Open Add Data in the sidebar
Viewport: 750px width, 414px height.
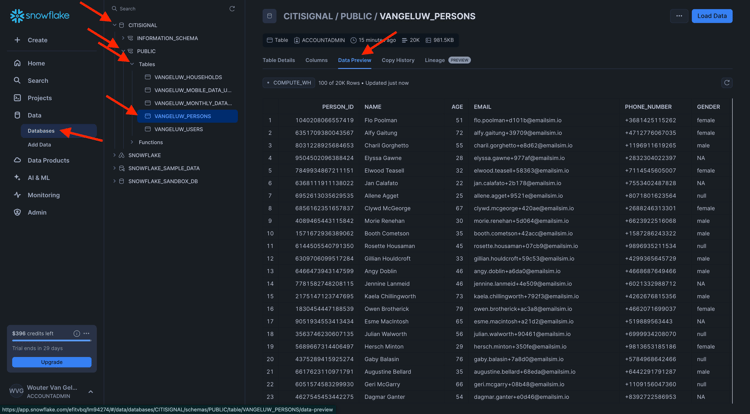click(39, 144)
